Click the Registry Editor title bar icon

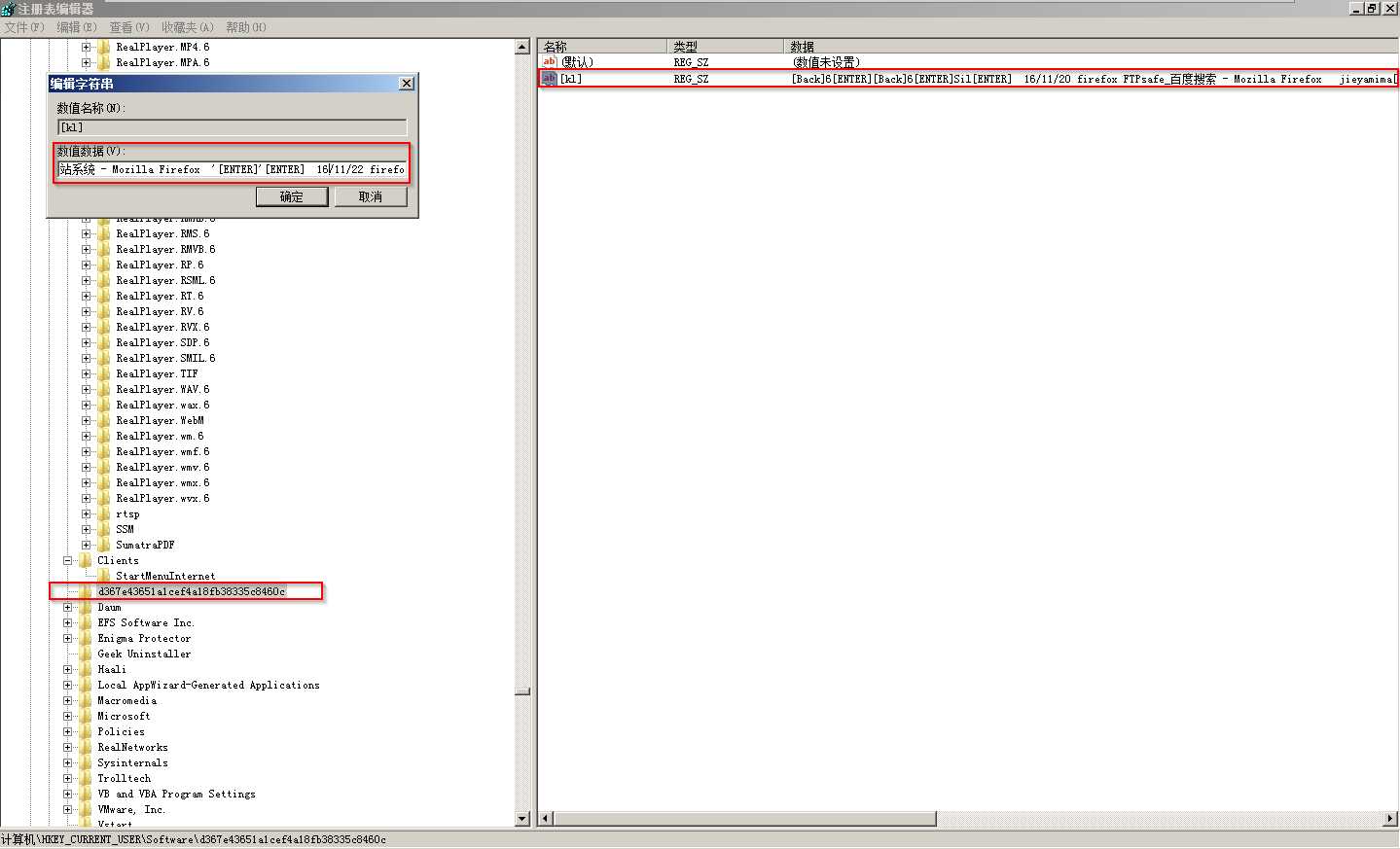[x=8, y=9]
